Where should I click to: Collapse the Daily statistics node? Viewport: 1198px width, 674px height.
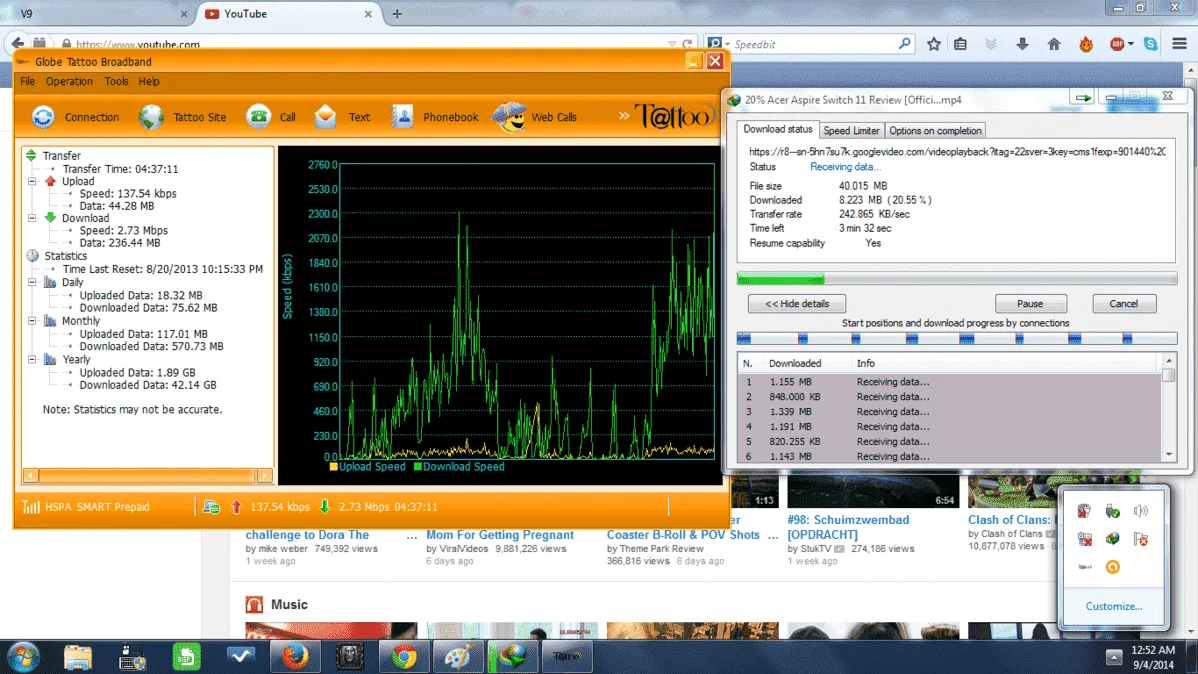click(32, 282)
